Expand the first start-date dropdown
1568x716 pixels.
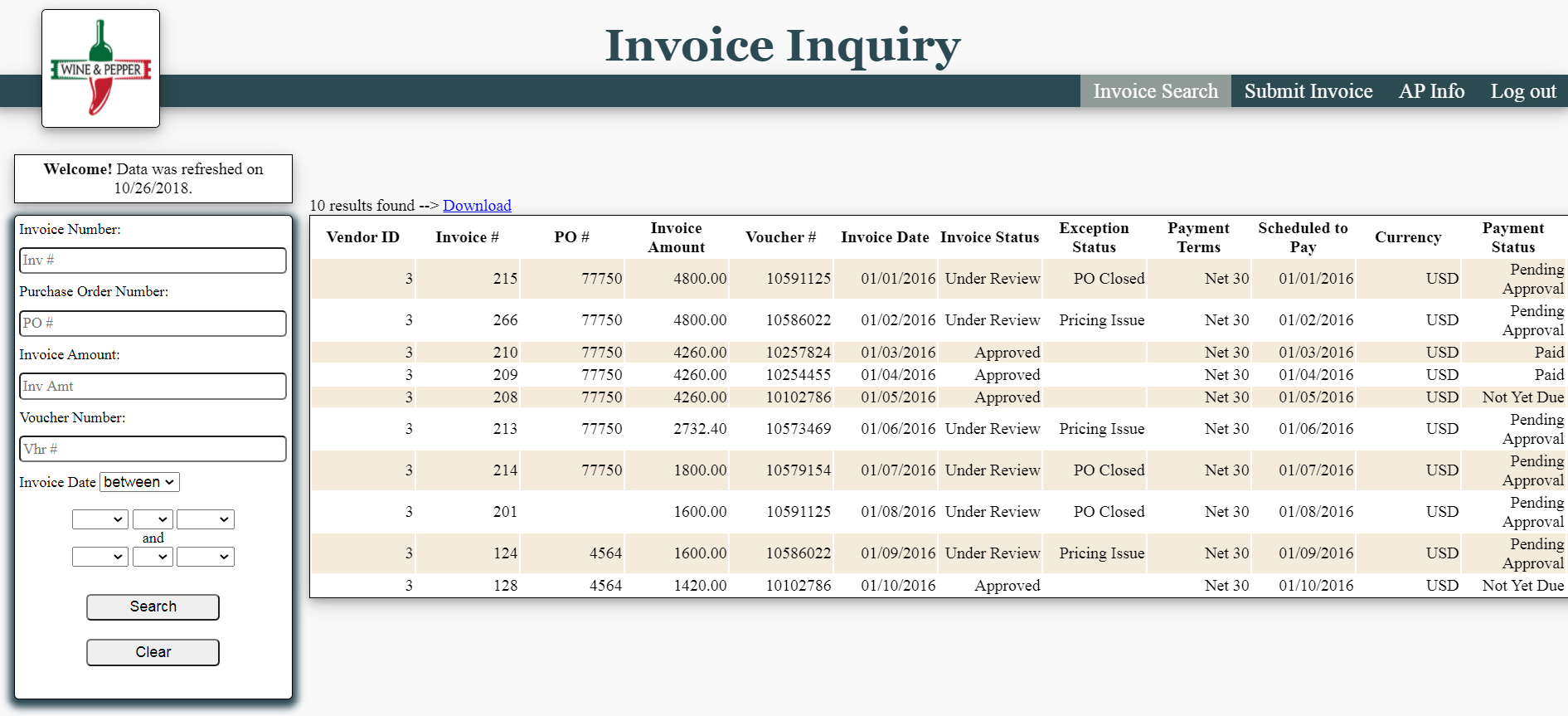pos(100,519)
